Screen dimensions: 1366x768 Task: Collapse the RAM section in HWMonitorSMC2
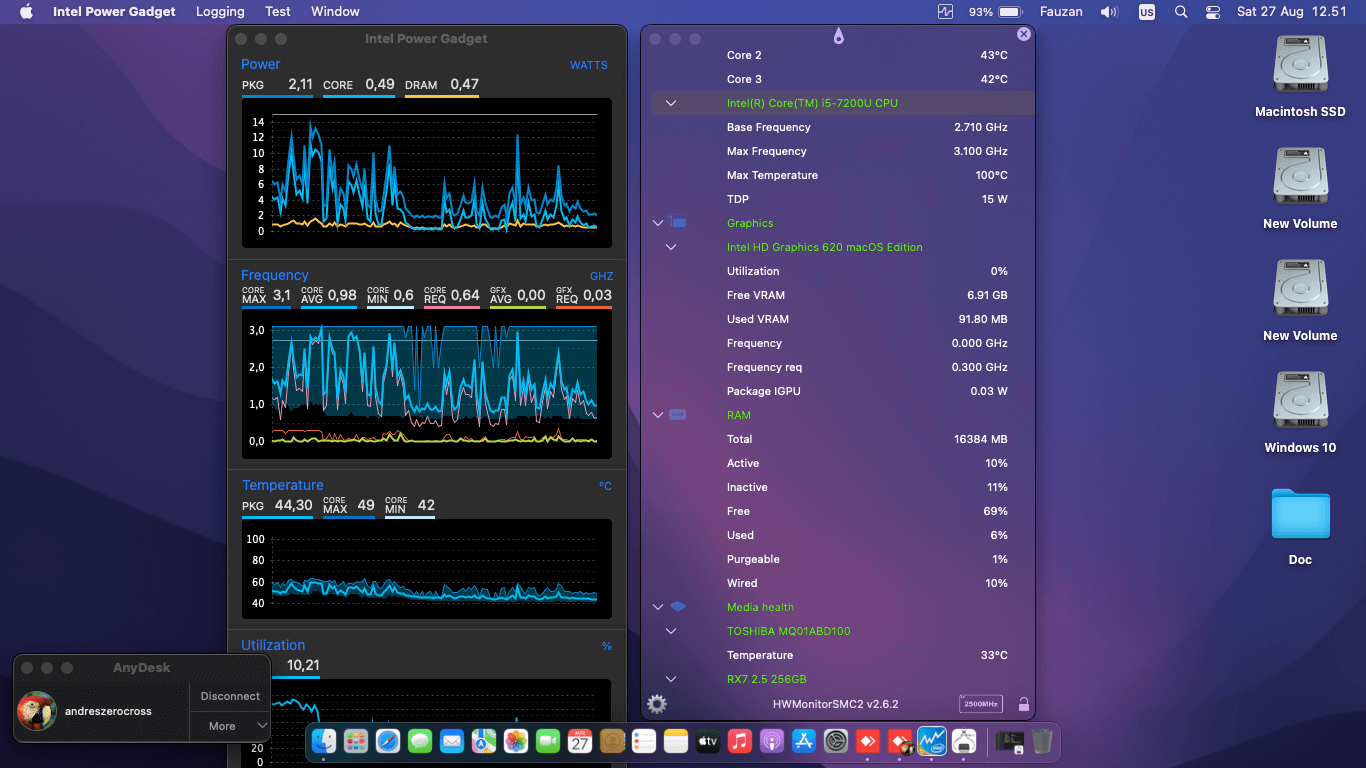(x=658, y=415)
